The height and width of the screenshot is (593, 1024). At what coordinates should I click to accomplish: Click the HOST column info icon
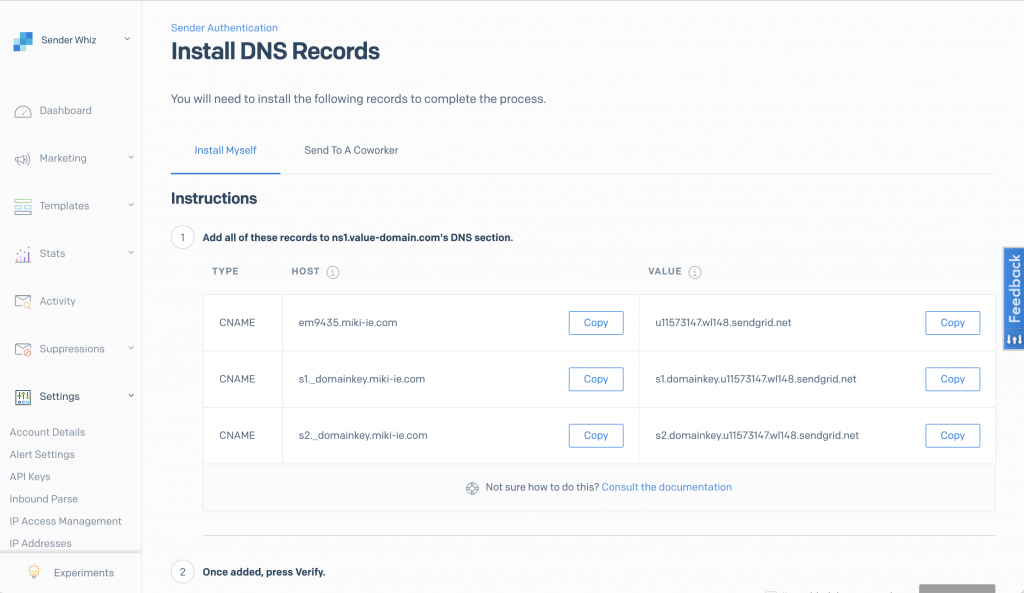coord(333,272)
